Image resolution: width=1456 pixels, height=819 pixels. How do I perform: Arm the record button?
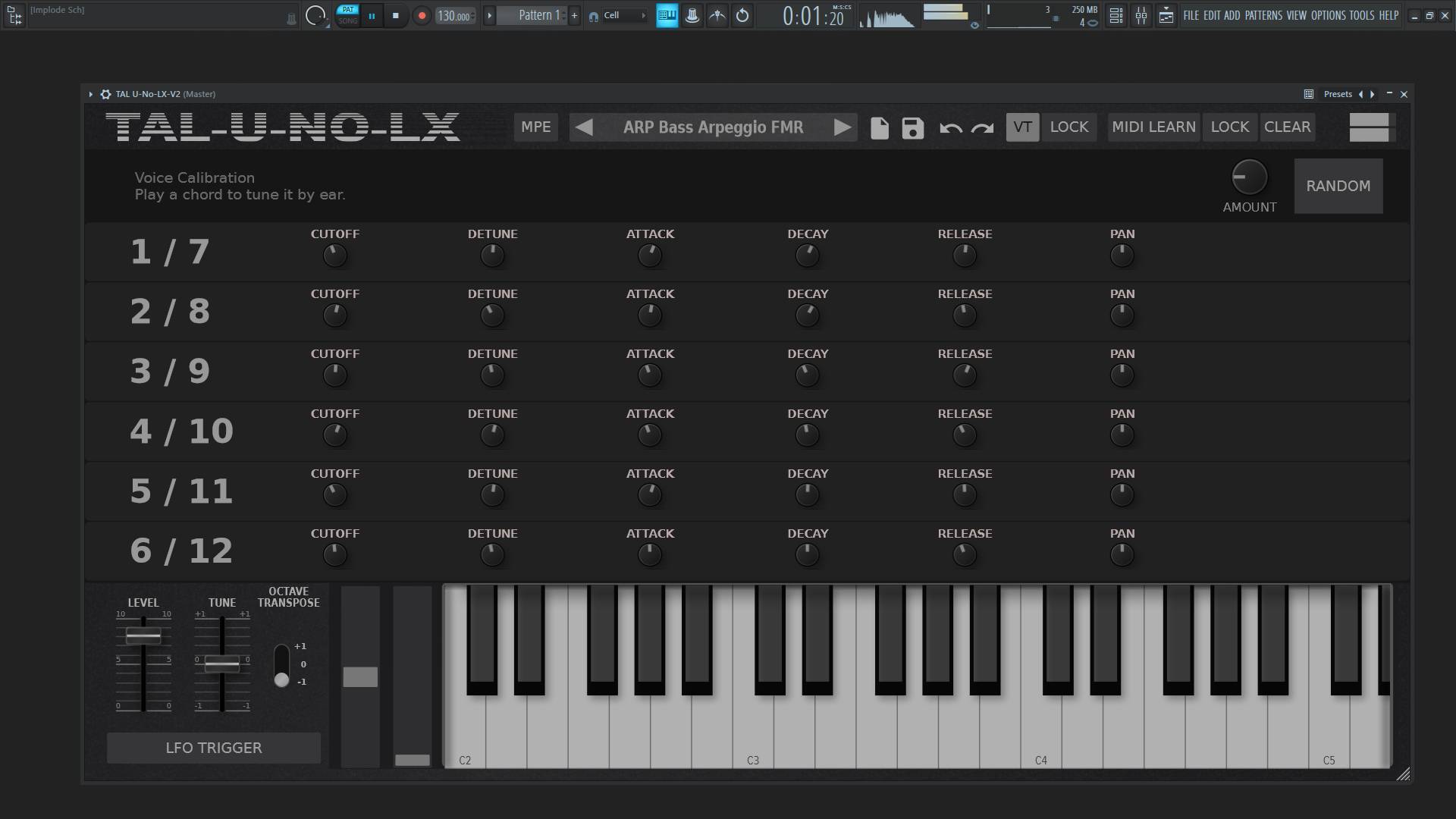[x=422, y=16]
